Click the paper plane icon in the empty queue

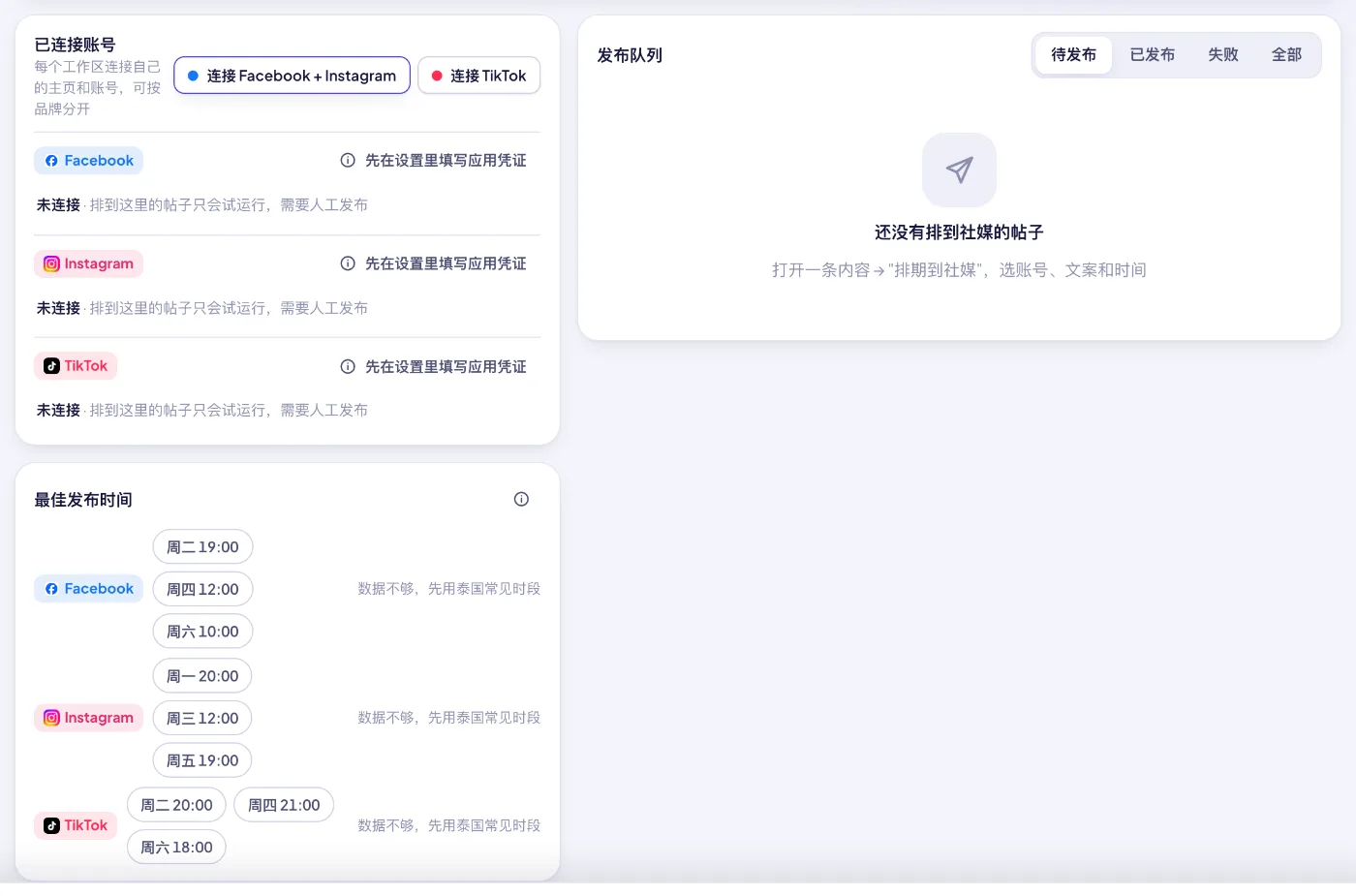[x=959, y=170]
